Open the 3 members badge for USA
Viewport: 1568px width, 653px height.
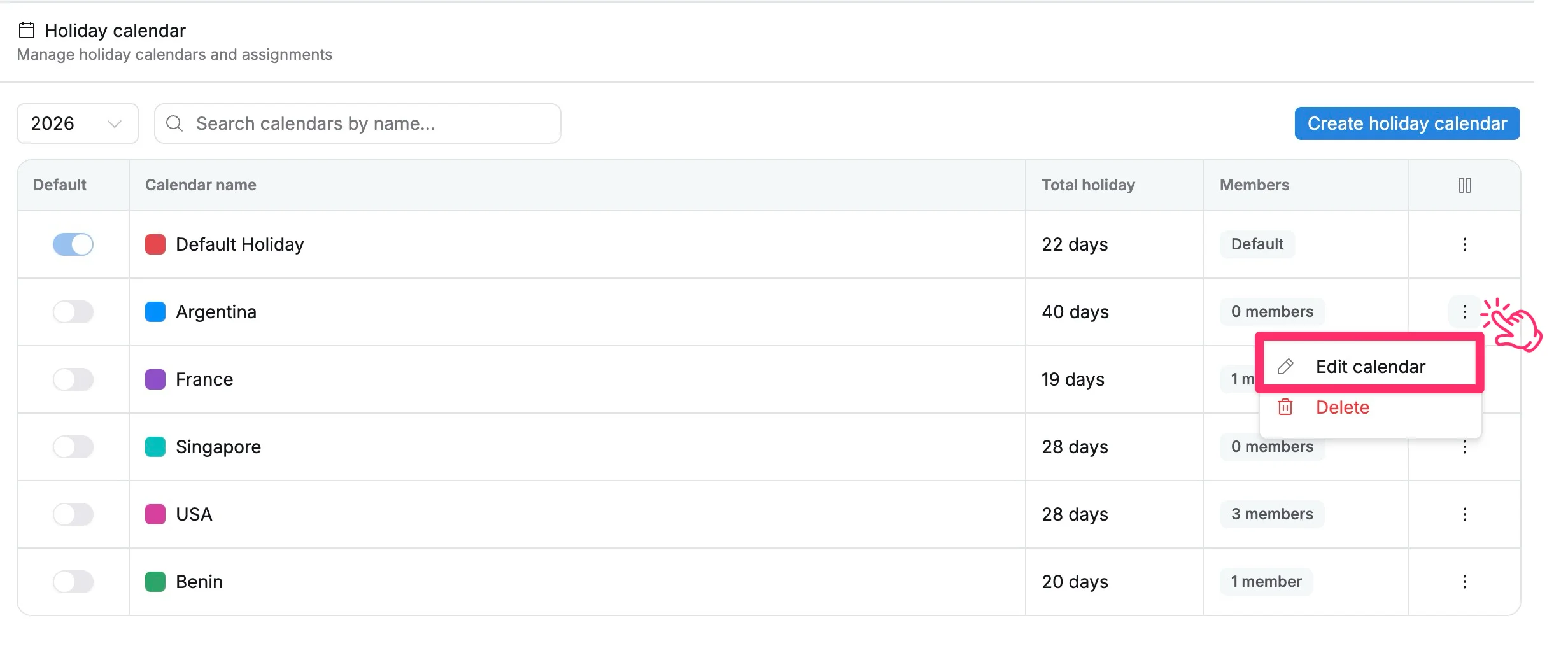pyautogui.click(x=1272, y=514)
